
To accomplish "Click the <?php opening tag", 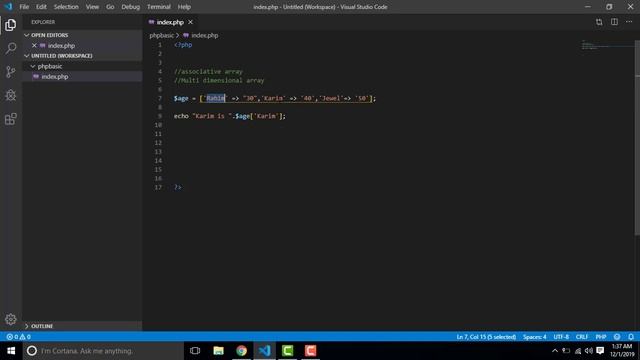I will tap(183, 45).
